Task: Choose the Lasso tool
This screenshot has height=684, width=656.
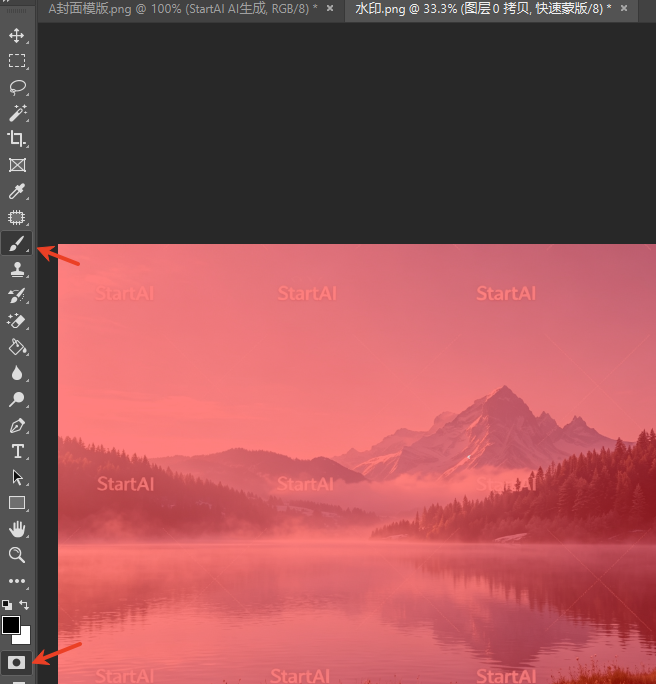Action: point(17,87)
